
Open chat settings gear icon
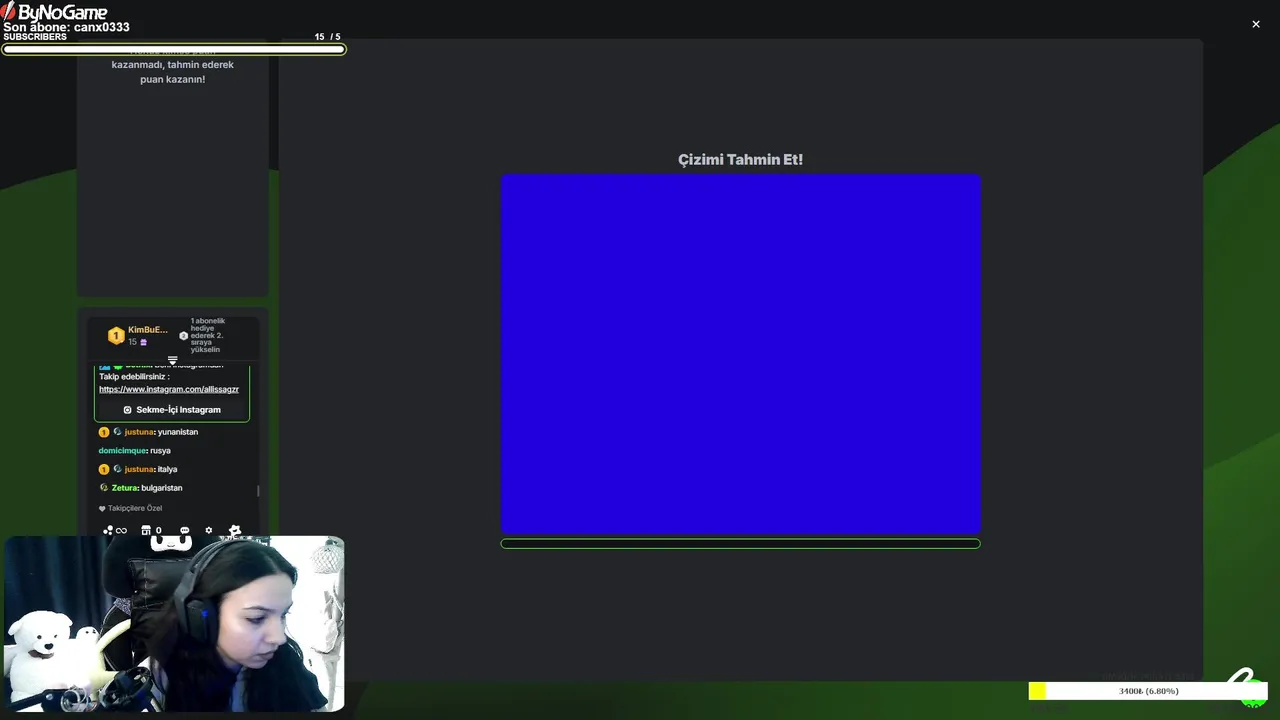click(x=209, y=531)
